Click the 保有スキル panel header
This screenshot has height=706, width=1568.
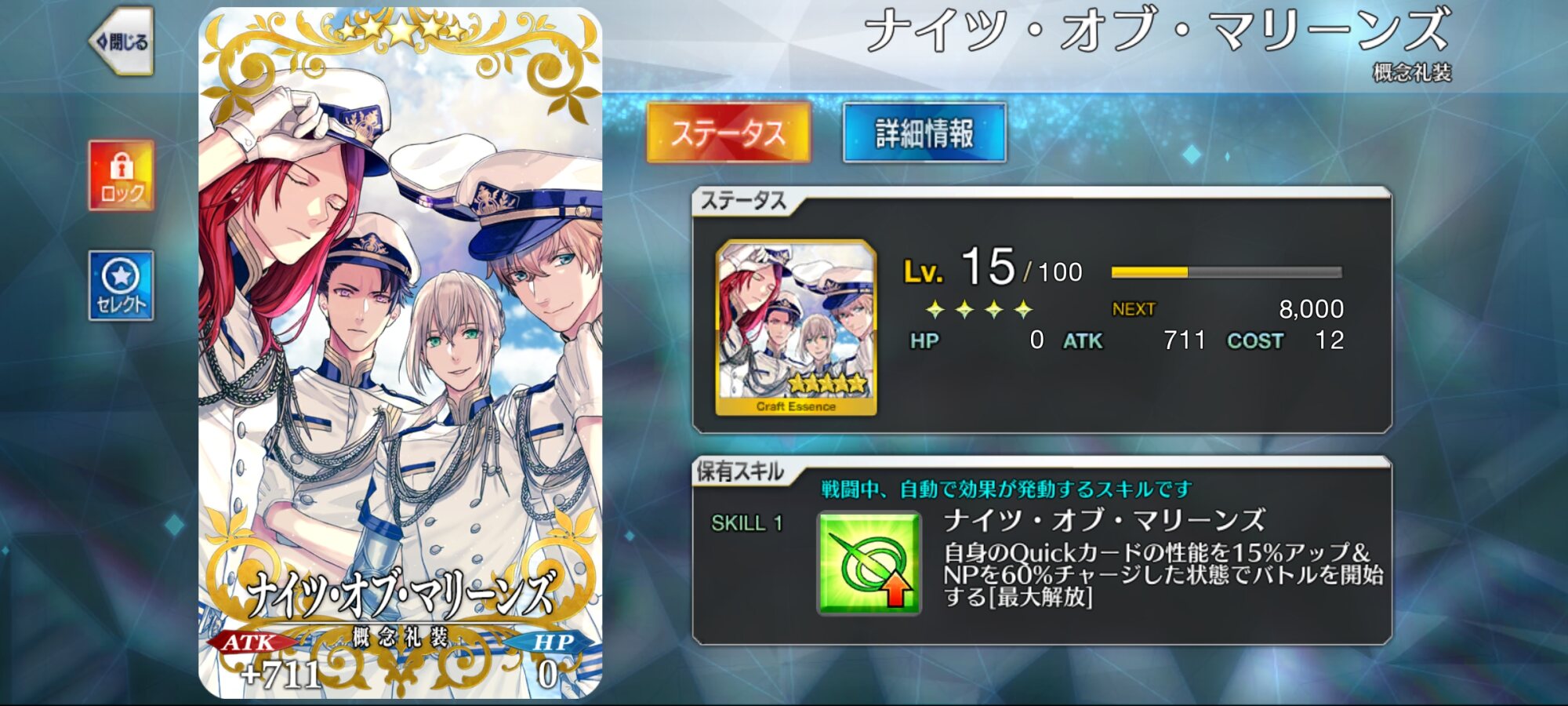(740, 471)
